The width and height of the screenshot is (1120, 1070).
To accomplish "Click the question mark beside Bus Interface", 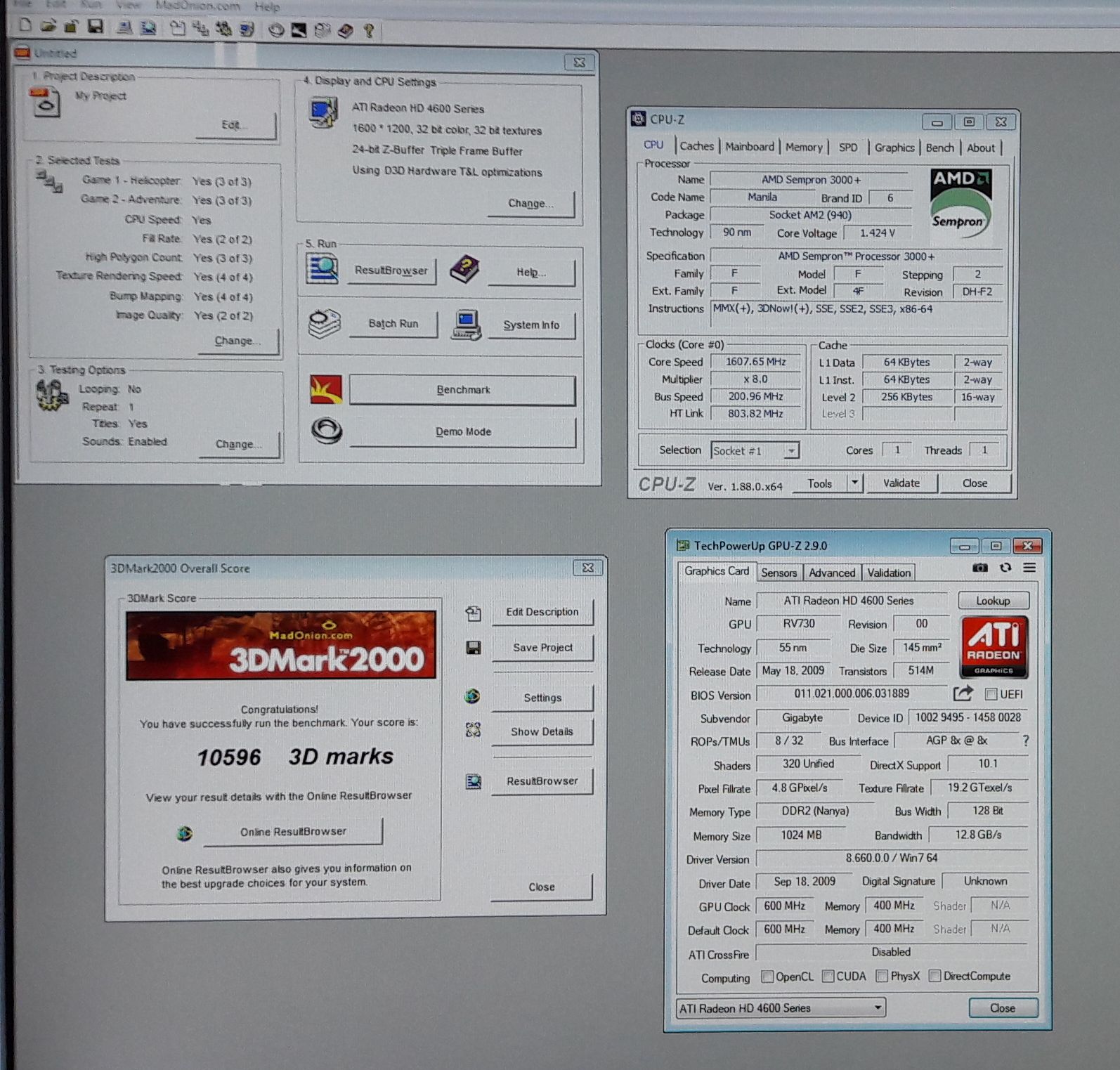I will [1026, 740].
